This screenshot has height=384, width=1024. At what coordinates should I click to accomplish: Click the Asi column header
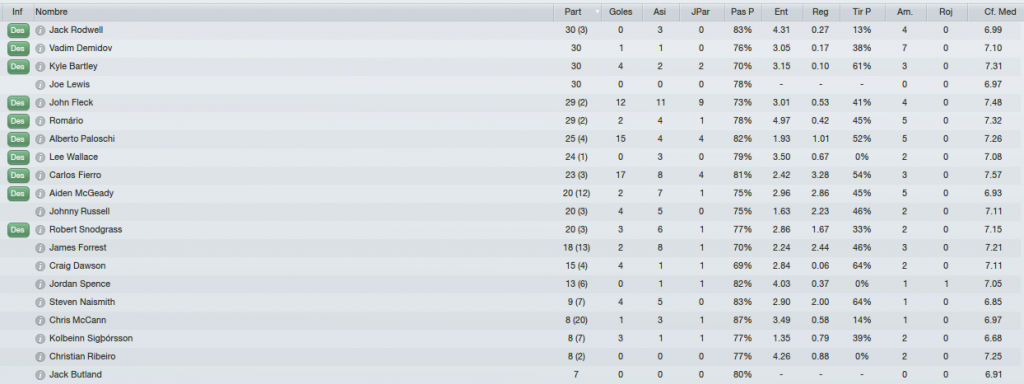pos(660,12)
